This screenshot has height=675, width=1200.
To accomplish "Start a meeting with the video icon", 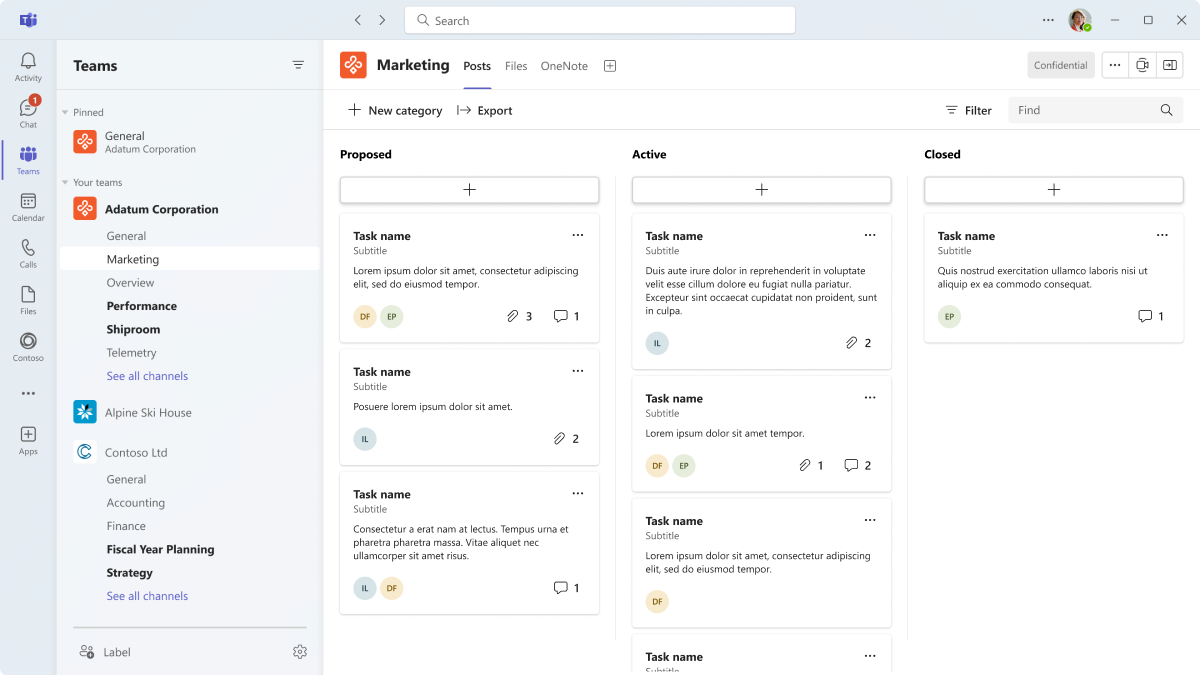I will pos(1142,65).
